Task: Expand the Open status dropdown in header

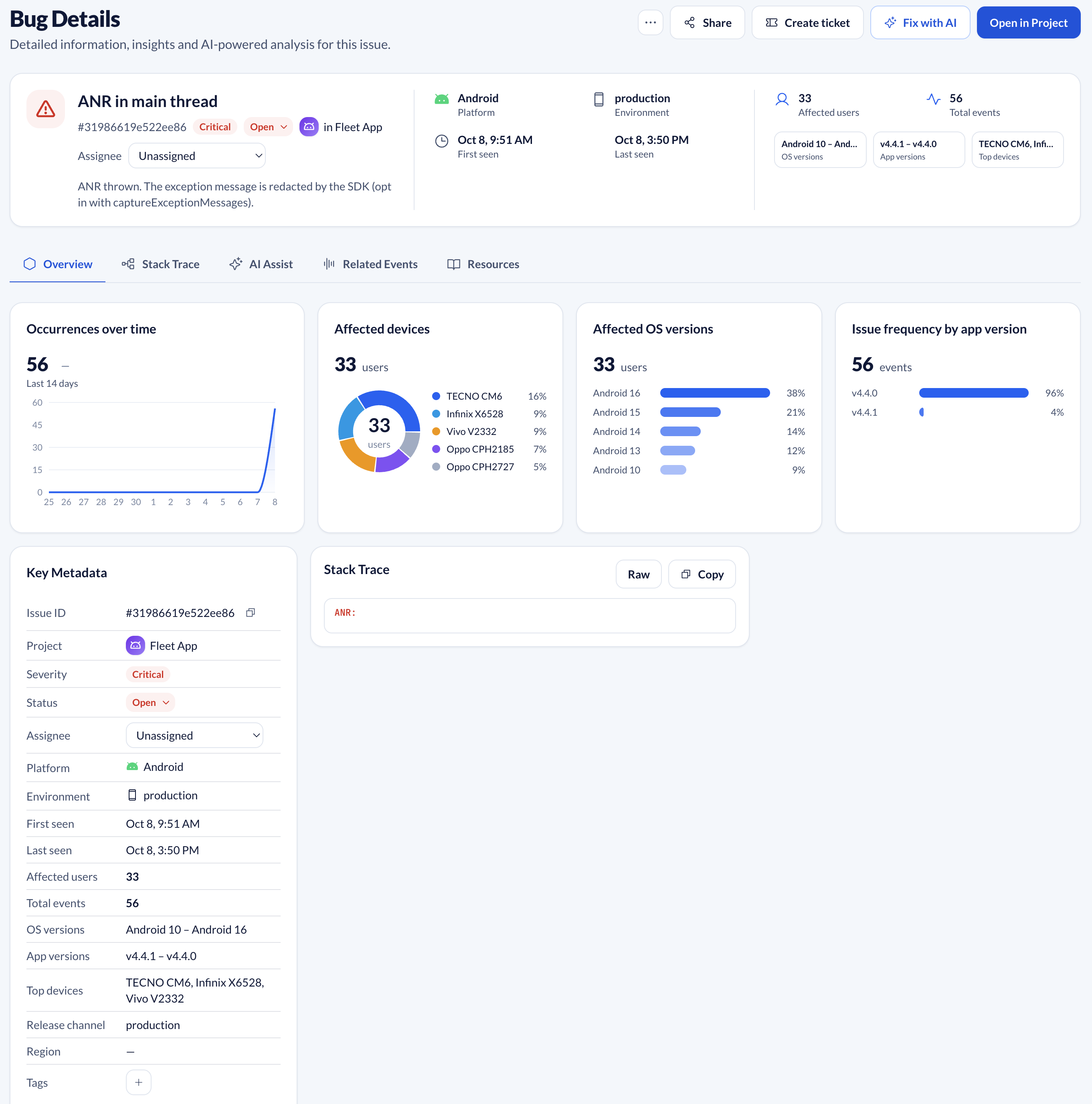Action: [268, 127]
